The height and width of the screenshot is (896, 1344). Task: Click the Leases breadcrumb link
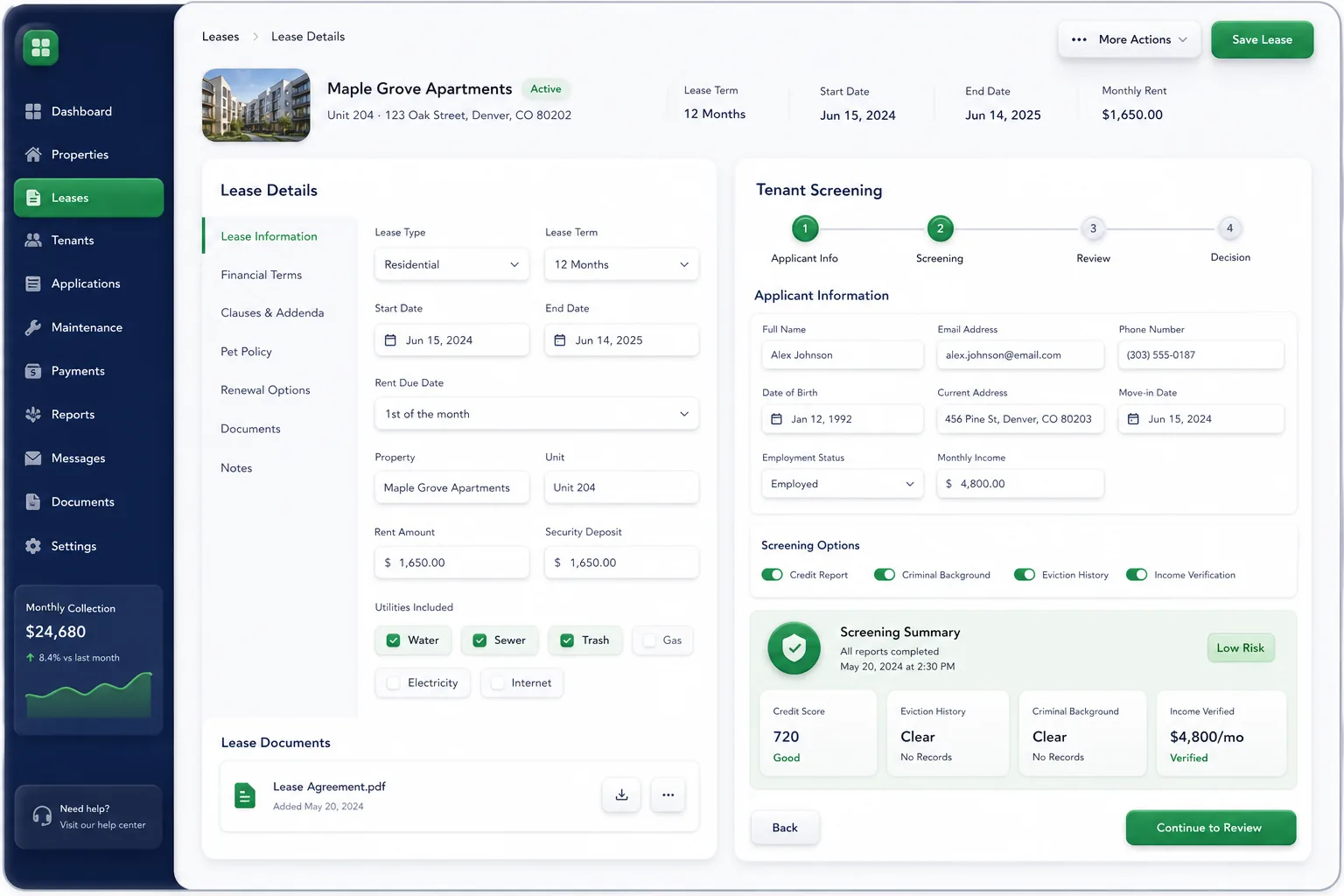[x=220, y=37]
